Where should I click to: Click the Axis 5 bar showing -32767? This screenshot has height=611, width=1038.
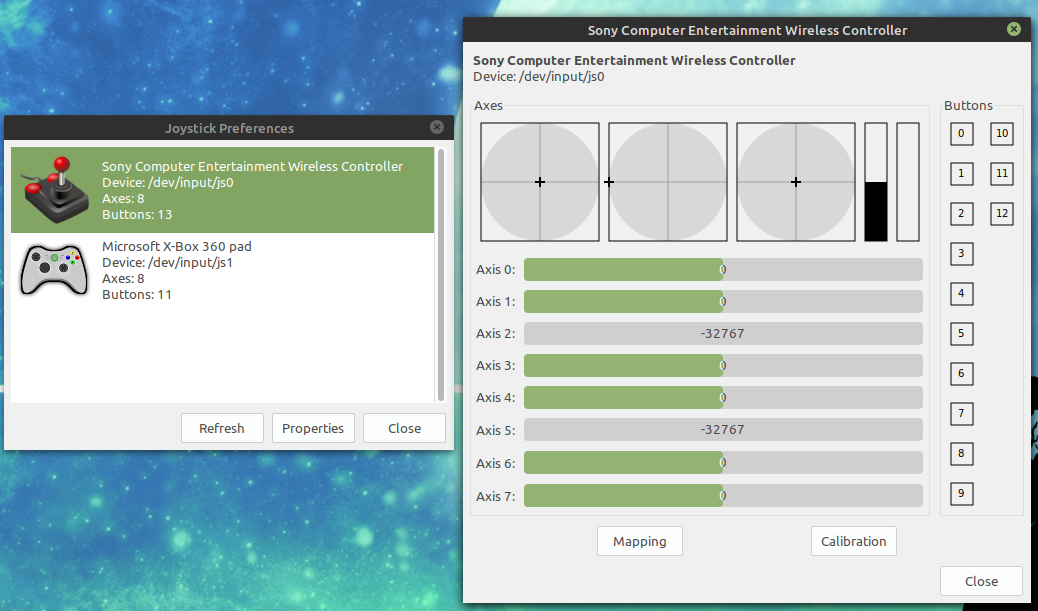tap(723, 430)
